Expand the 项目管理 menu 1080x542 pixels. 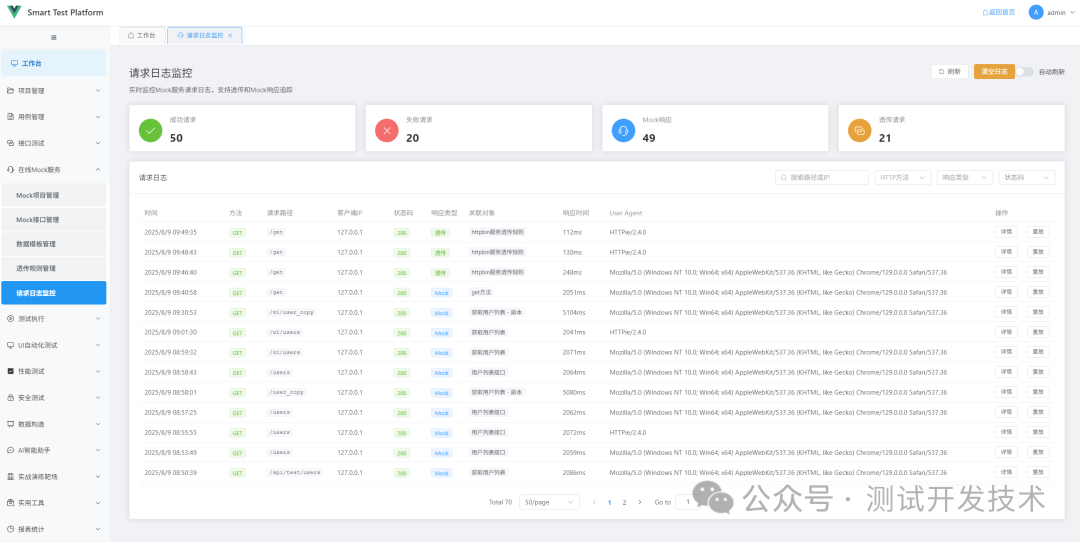[98, 90]
